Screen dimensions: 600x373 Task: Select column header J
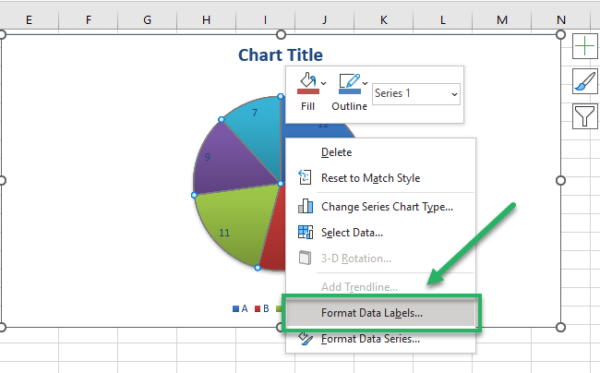(324, 20)
